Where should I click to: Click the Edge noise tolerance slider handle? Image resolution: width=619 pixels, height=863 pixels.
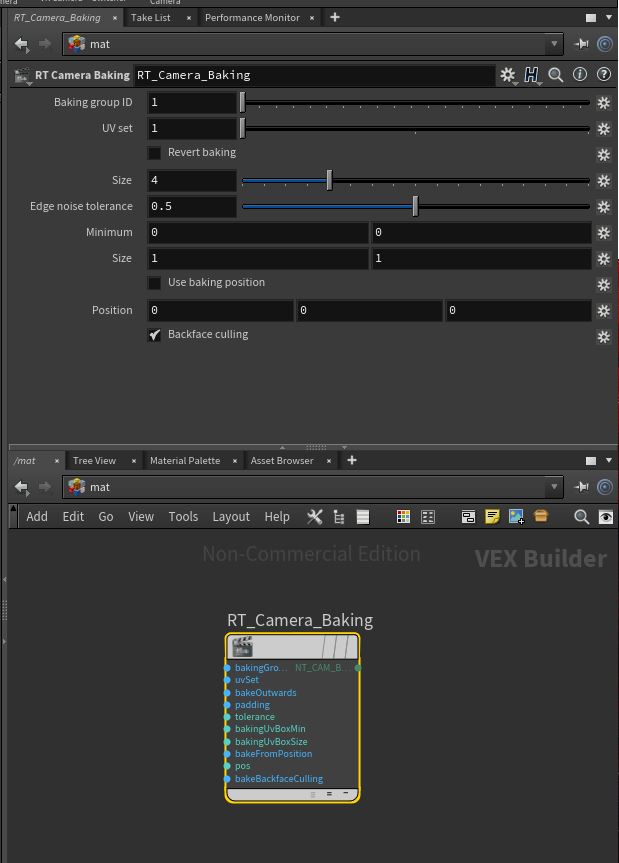pos(415,207)
